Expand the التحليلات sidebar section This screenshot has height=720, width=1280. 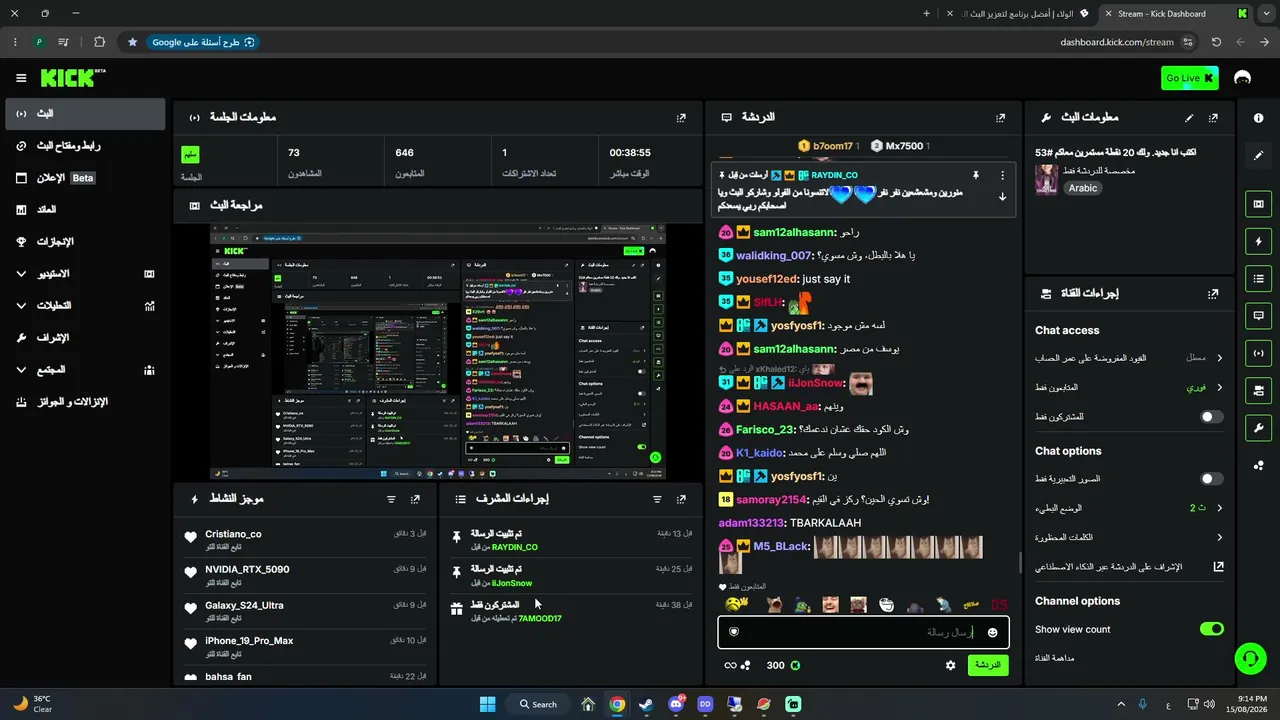(85, 306)
